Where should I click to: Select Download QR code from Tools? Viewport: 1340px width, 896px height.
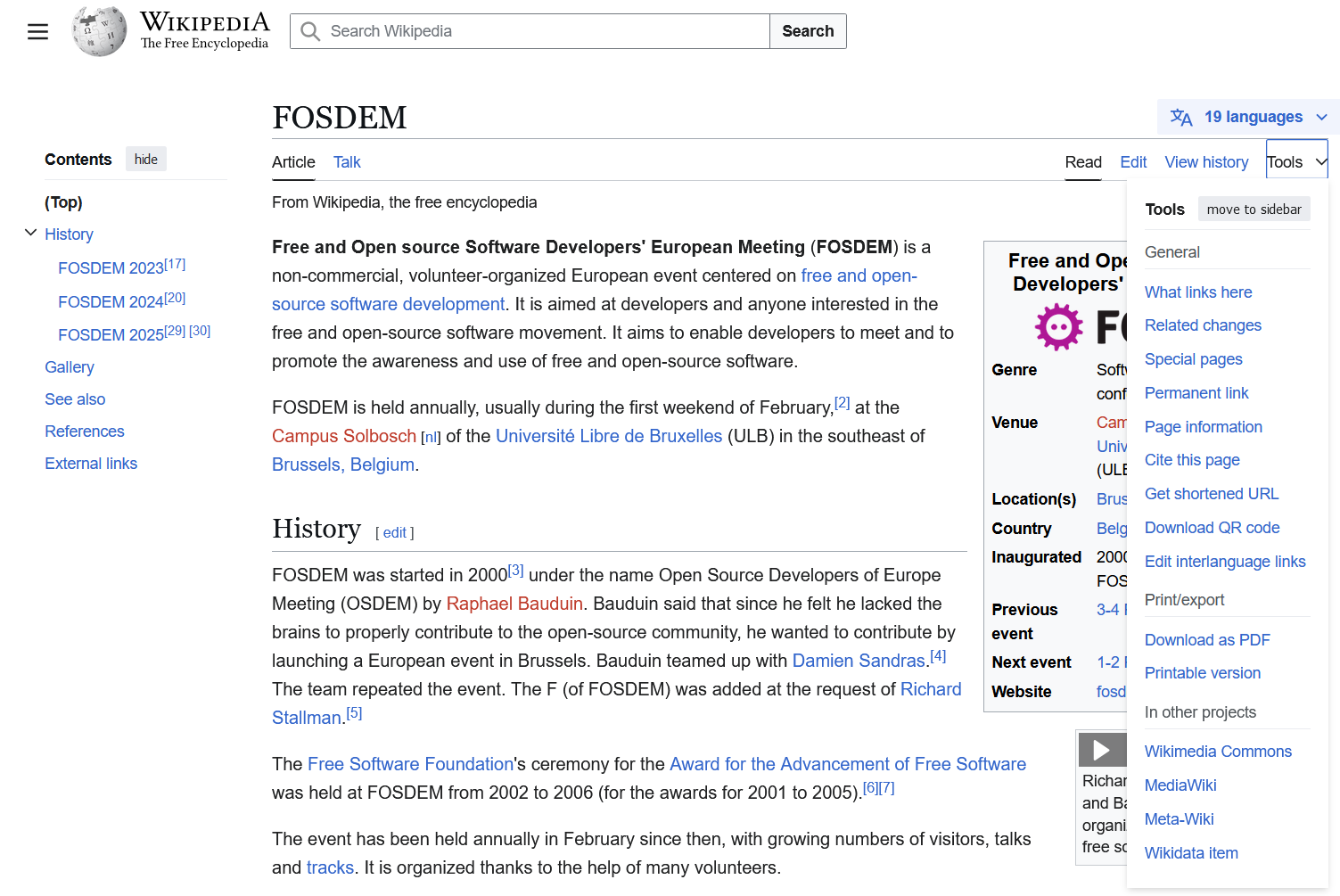click(x=1212, y=528)
